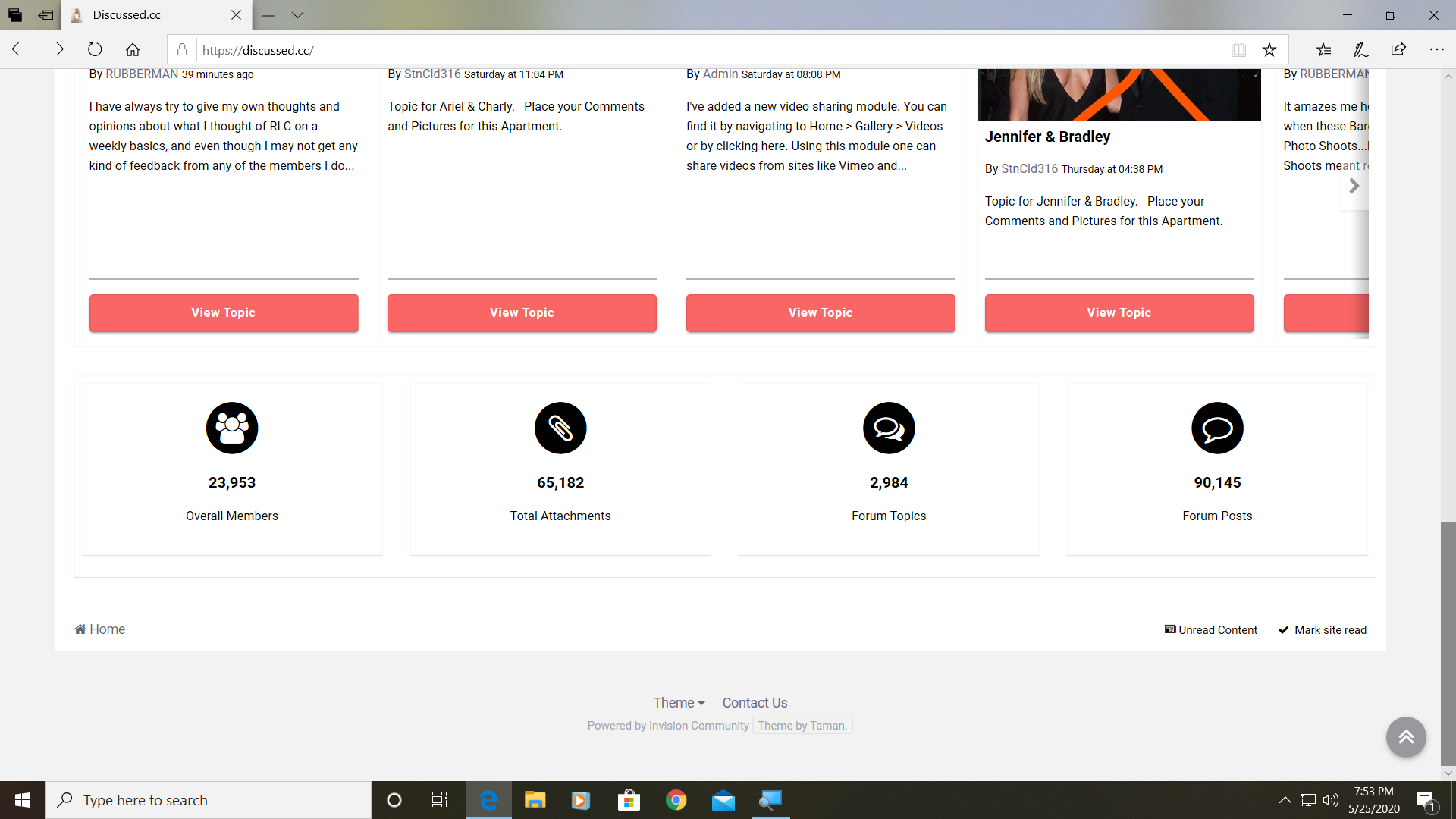Mark site read checkmark link

point(1323,630)
